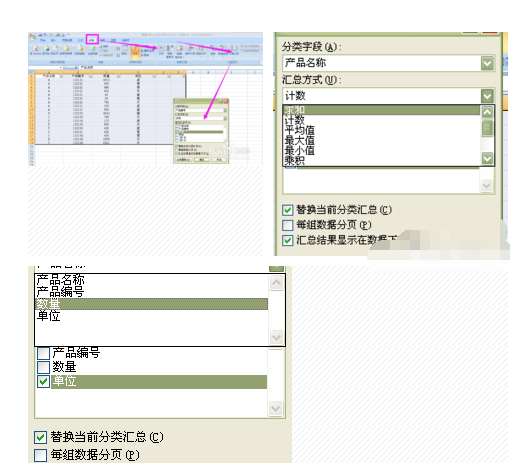Check the 产品编号 checkbox
Viewport: 516px width, 469px height.
tap(43, 352)
